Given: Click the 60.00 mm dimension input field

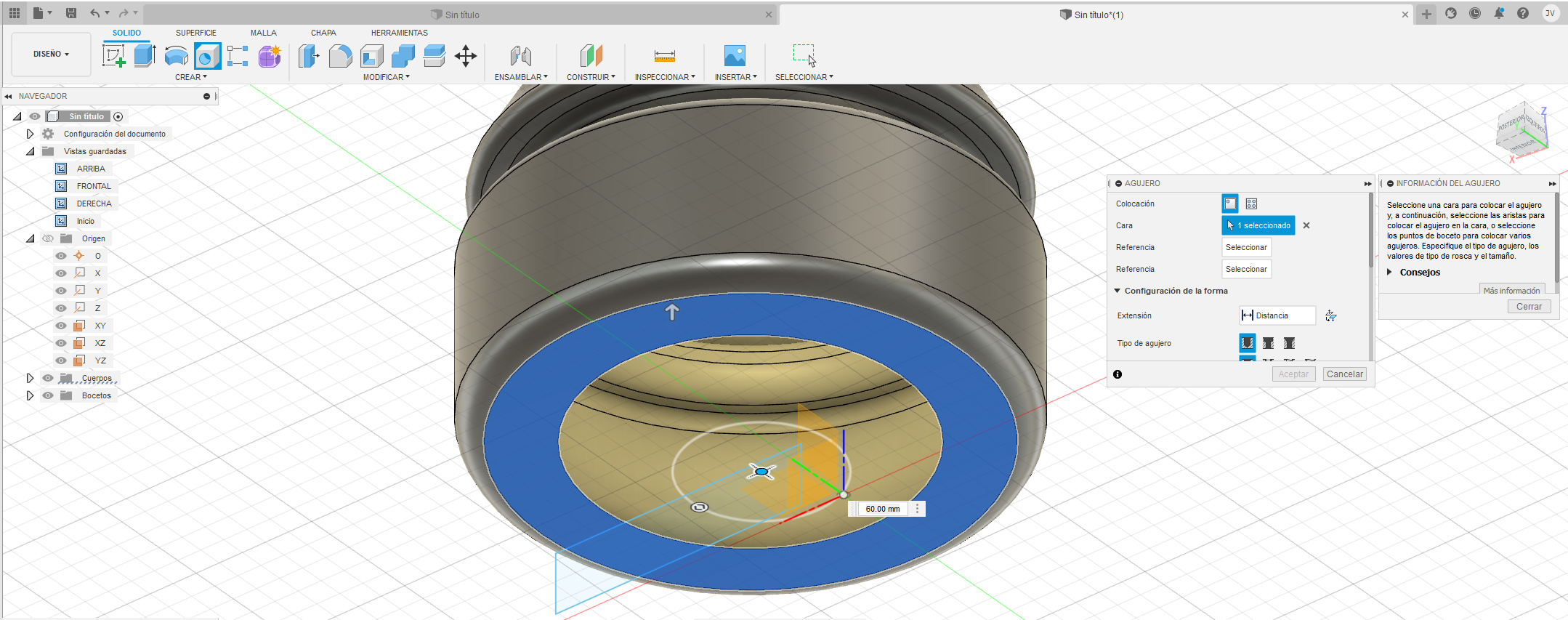Looking at the screenshot, I should [x=883, y=509].
